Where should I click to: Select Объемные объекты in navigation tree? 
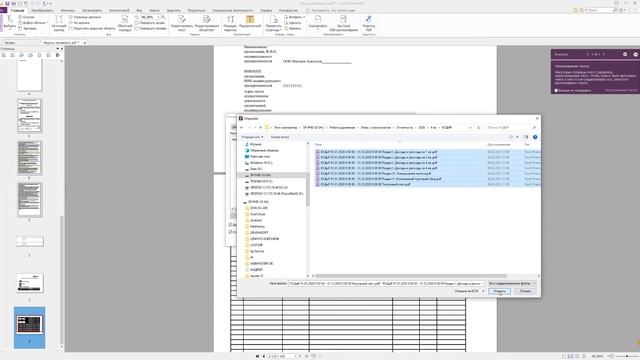coord(264,150)
